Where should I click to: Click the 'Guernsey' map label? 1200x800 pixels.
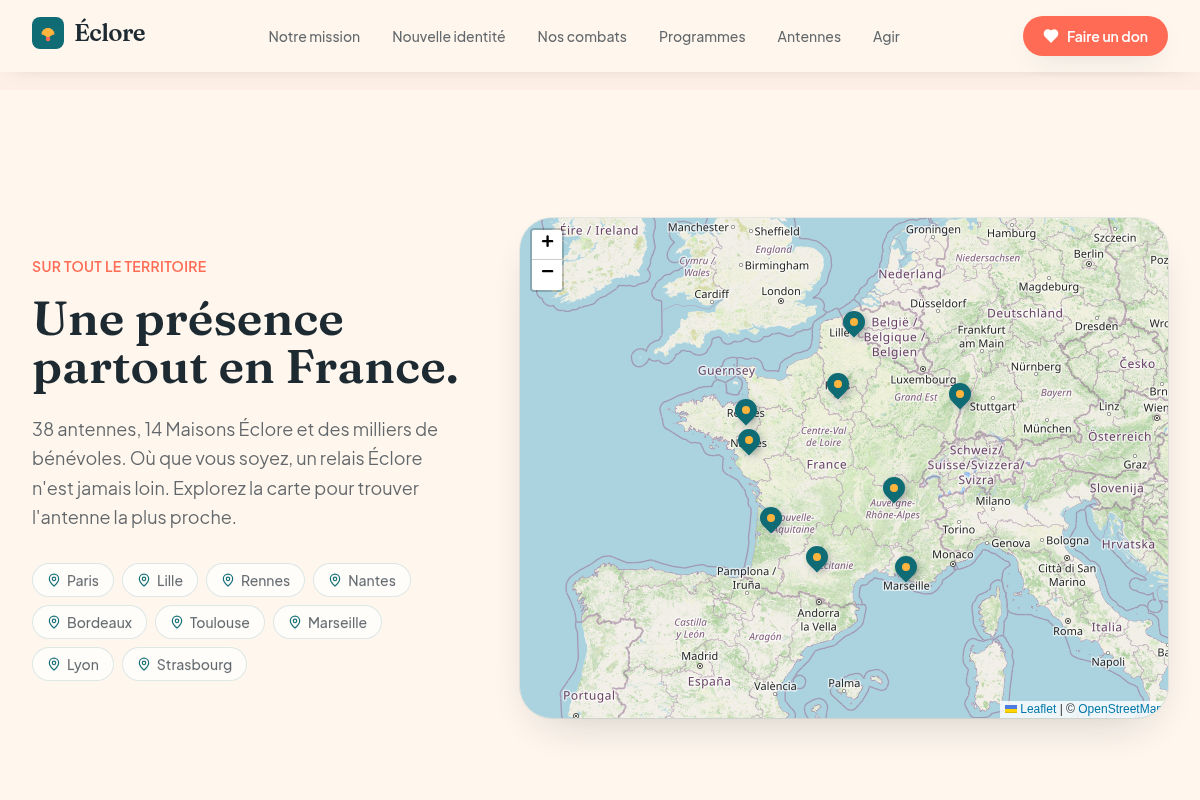727,370
